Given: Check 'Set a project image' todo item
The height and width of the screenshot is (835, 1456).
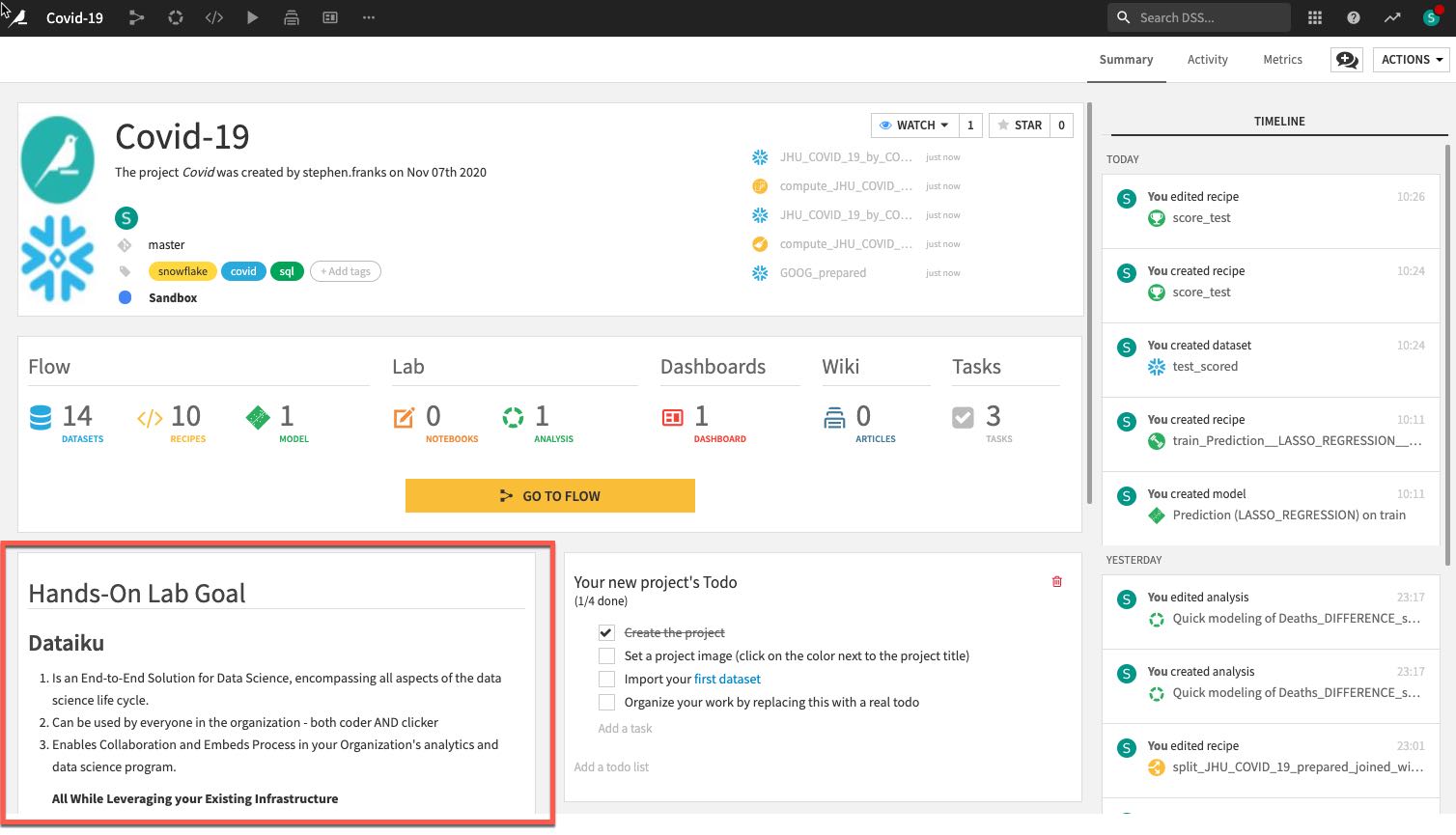Looking at the screenshot, I should pyautogui.click(x=606, y=655).
